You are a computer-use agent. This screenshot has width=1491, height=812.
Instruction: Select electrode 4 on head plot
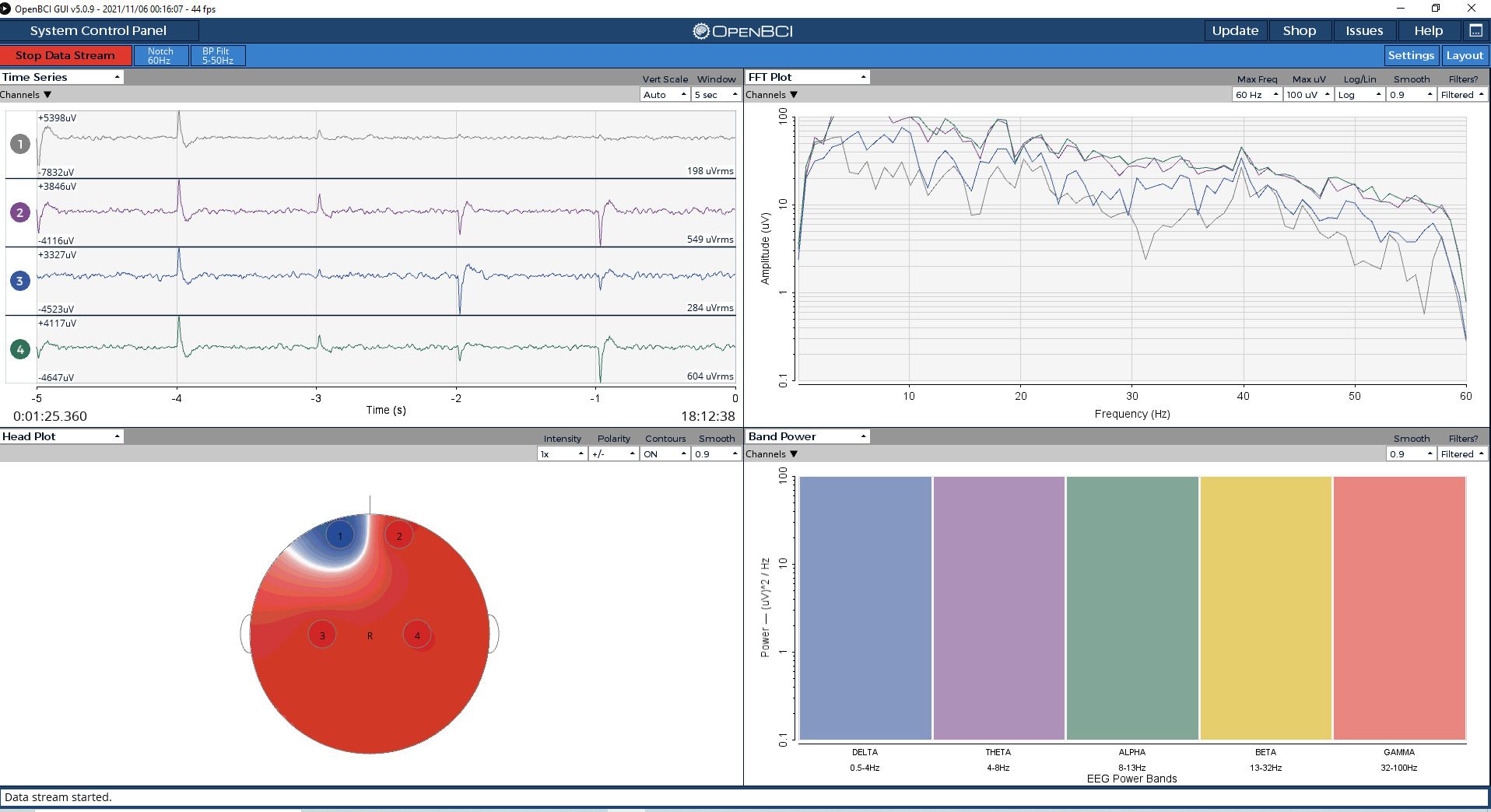pos(417,635)
